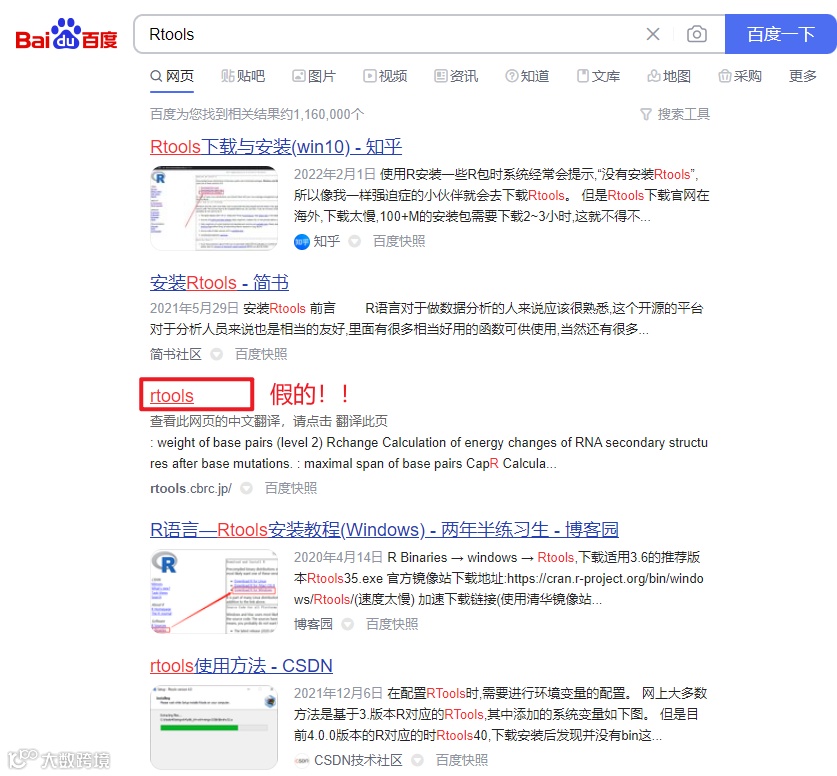Image resolution: width=837 pixels, height=776 pixels.
Task: Click the rtools.cbrc.jp/ URL
Action: coord(191,488)
